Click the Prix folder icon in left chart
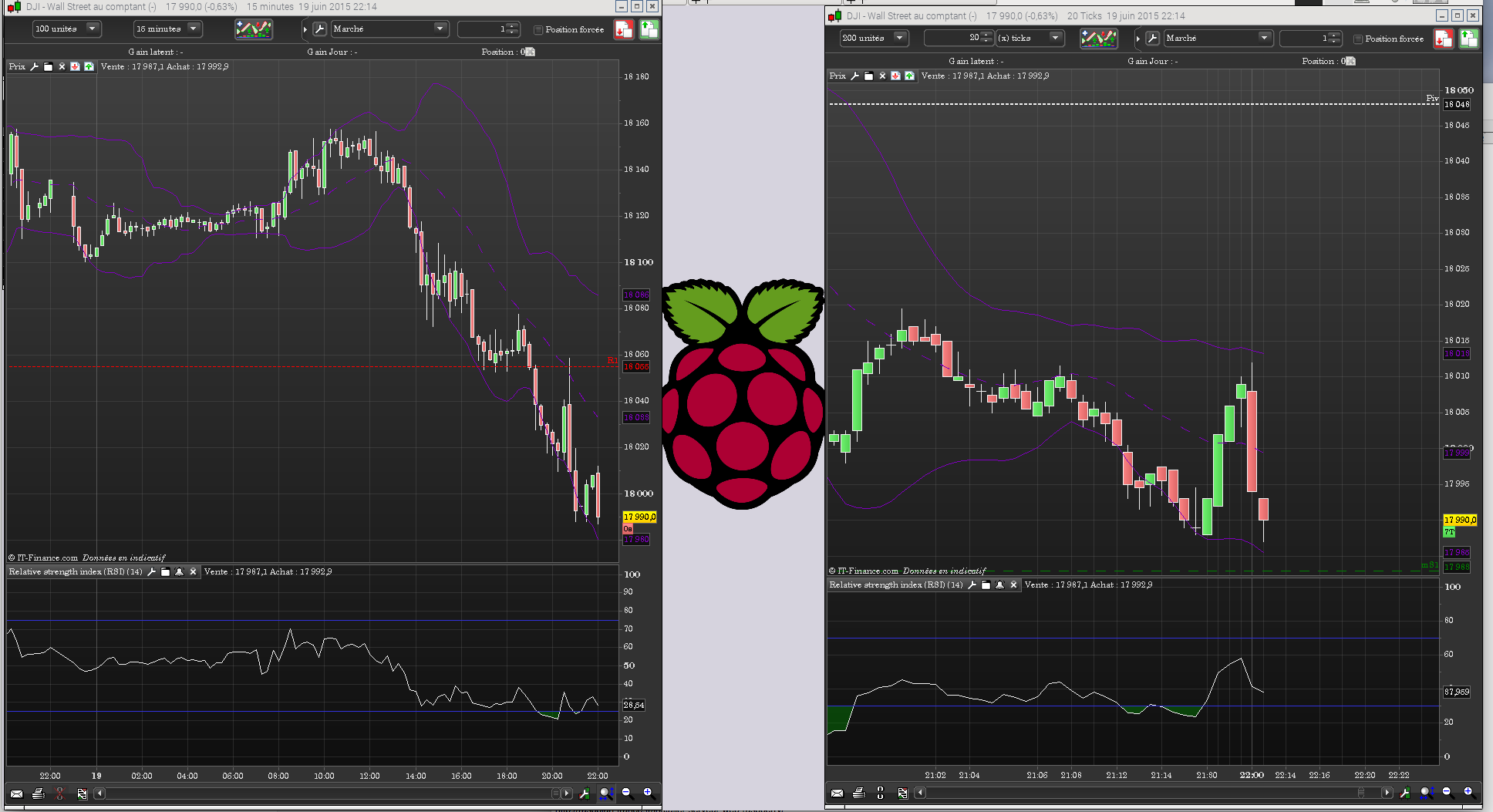 tap(49, 66)
